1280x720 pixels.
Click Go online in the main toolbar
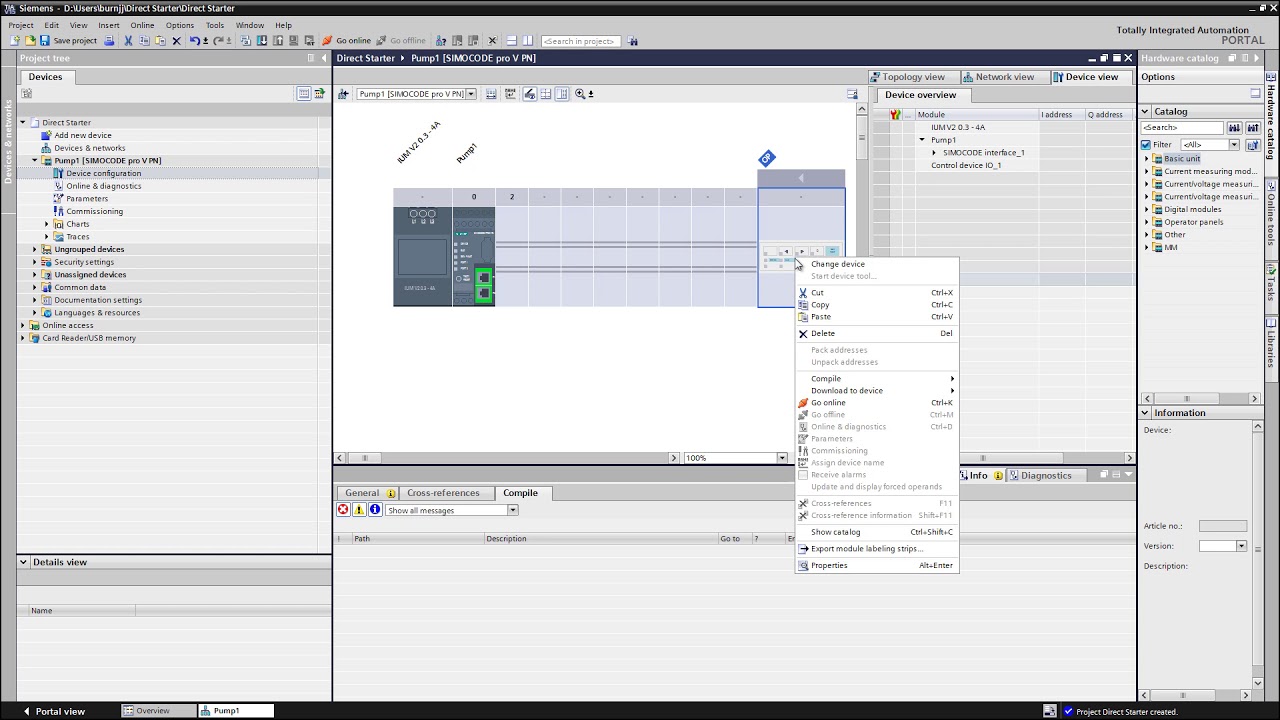click(347, 41)
